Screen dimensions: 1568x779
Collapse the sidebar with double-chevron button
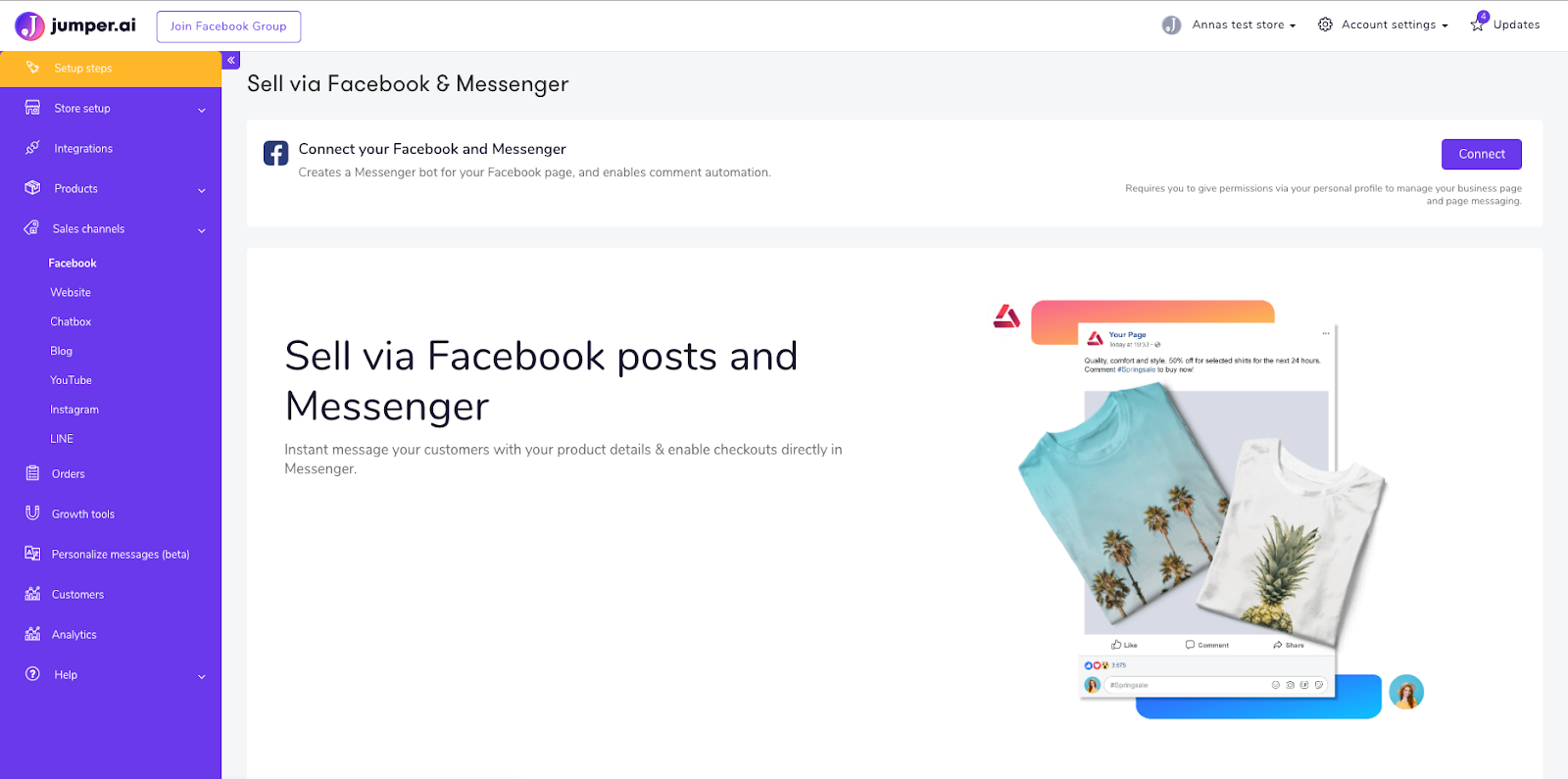coord(231,61)
